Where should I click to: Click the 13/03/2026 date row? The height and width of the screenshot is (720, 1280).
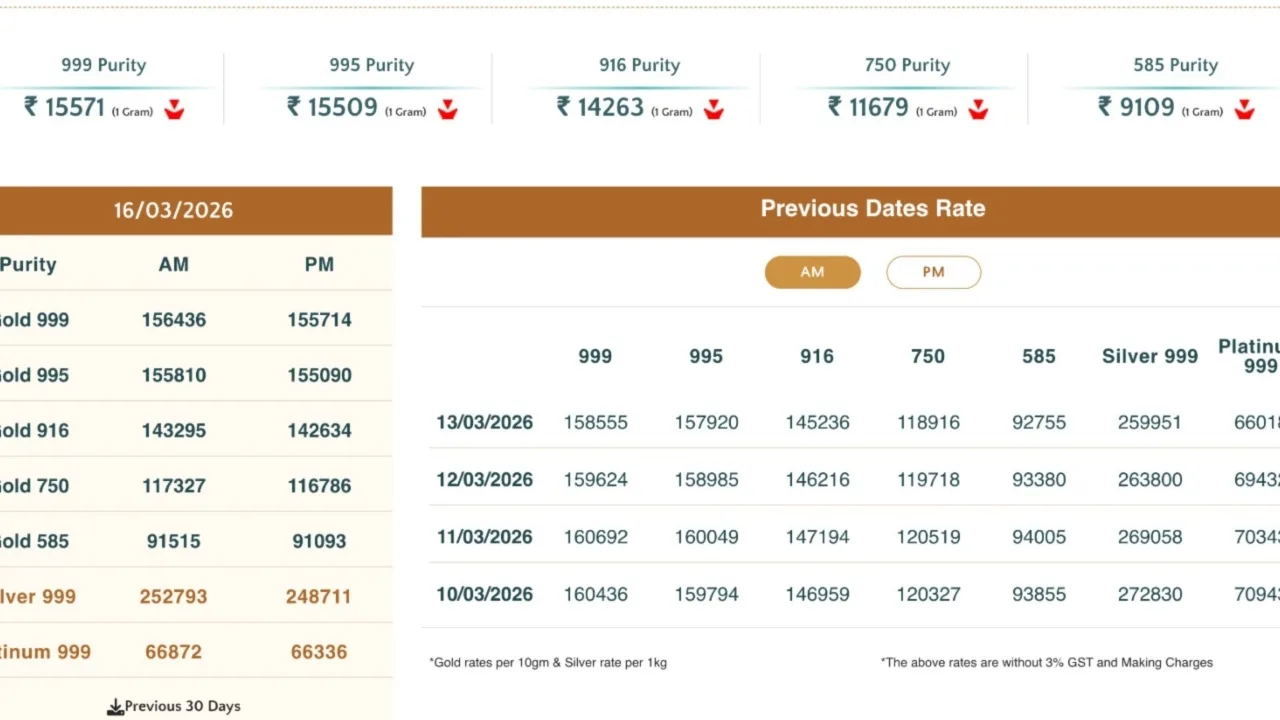pos(484,422)
